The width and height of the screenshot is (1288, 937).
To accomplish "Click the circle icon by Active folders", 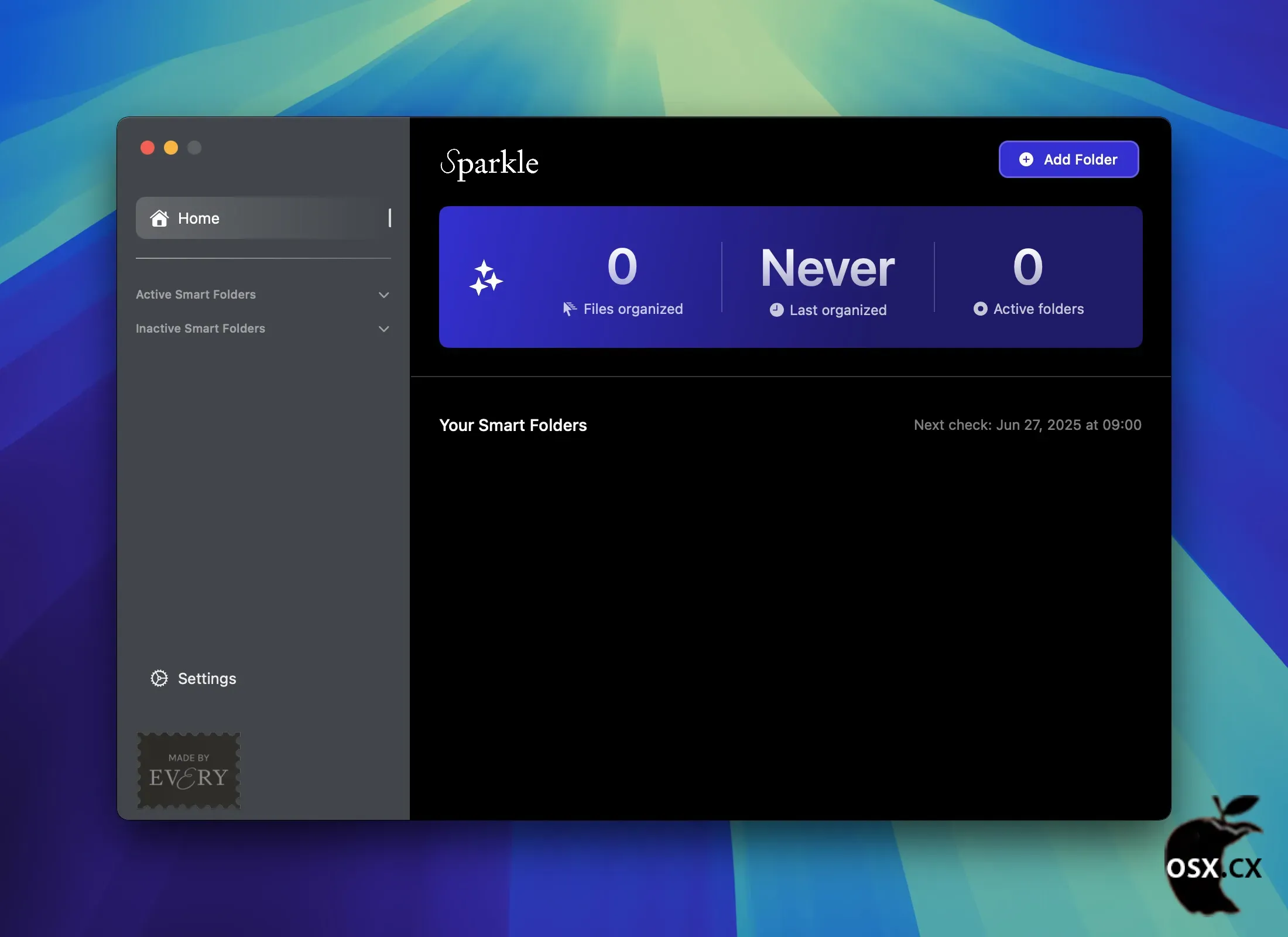I will (980, 309).
